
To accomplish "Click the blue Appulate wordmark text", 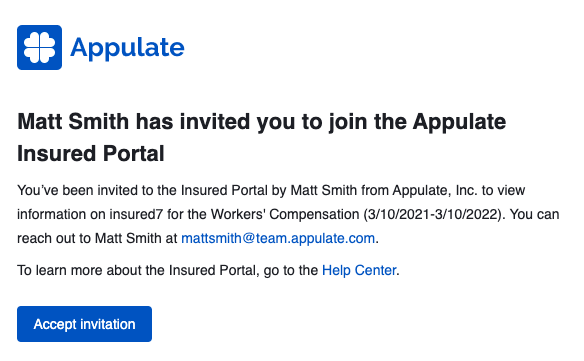I will (127, 48).
